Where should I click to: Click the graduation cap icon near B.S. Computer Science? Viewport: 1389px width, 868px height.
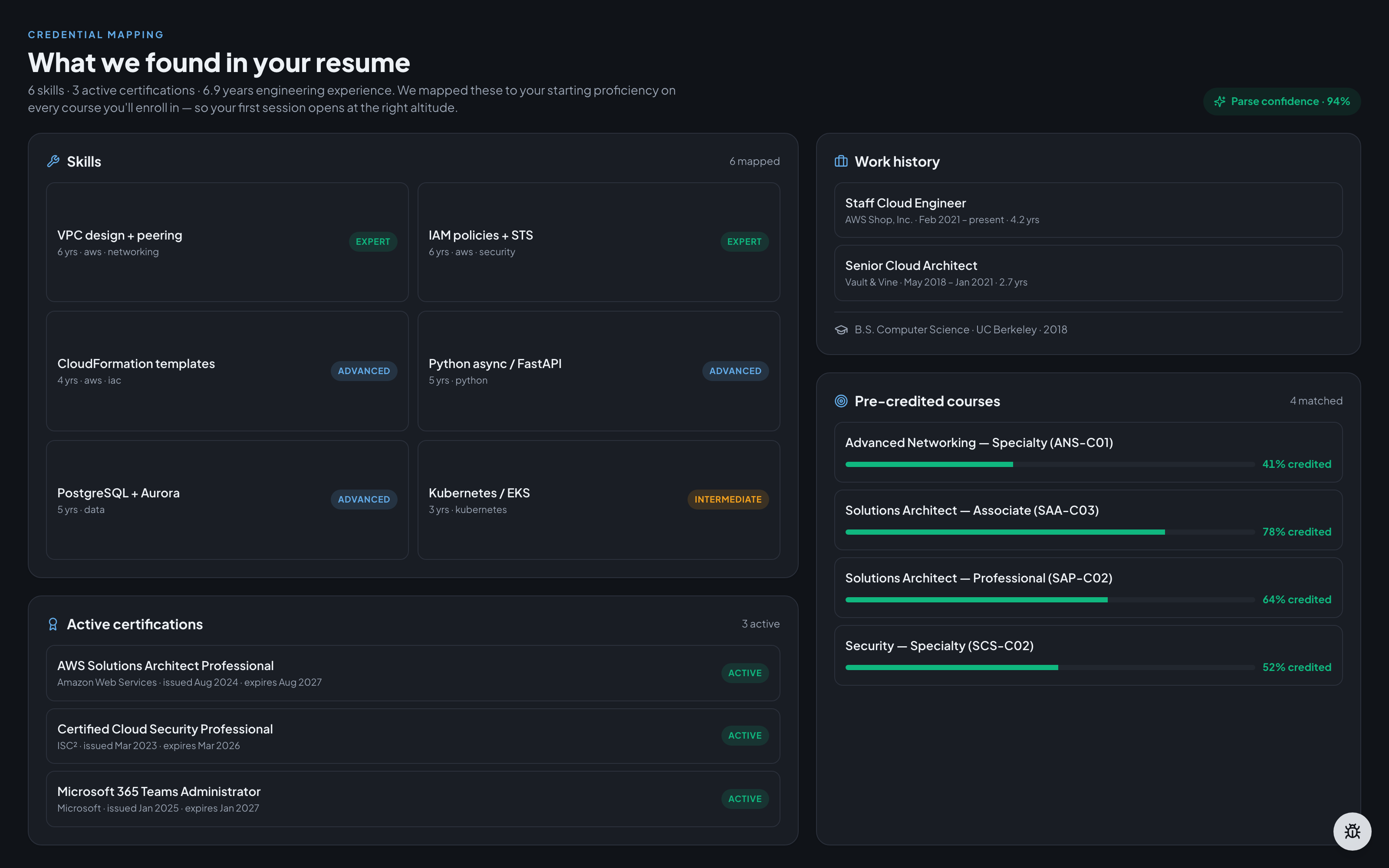841,329
